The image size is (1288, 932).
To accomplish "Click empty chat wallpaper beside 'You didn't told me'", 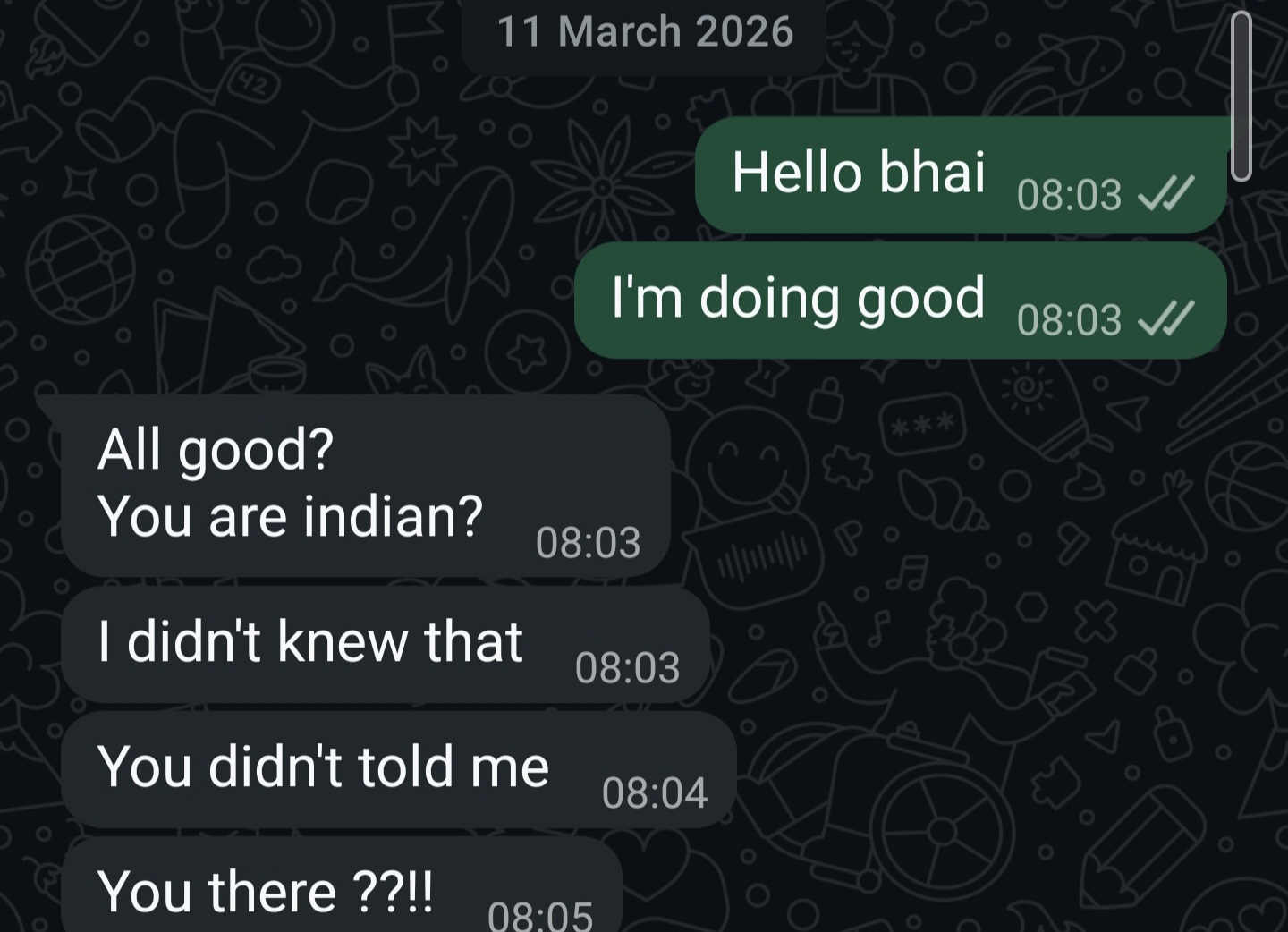I will click(939, 769).
